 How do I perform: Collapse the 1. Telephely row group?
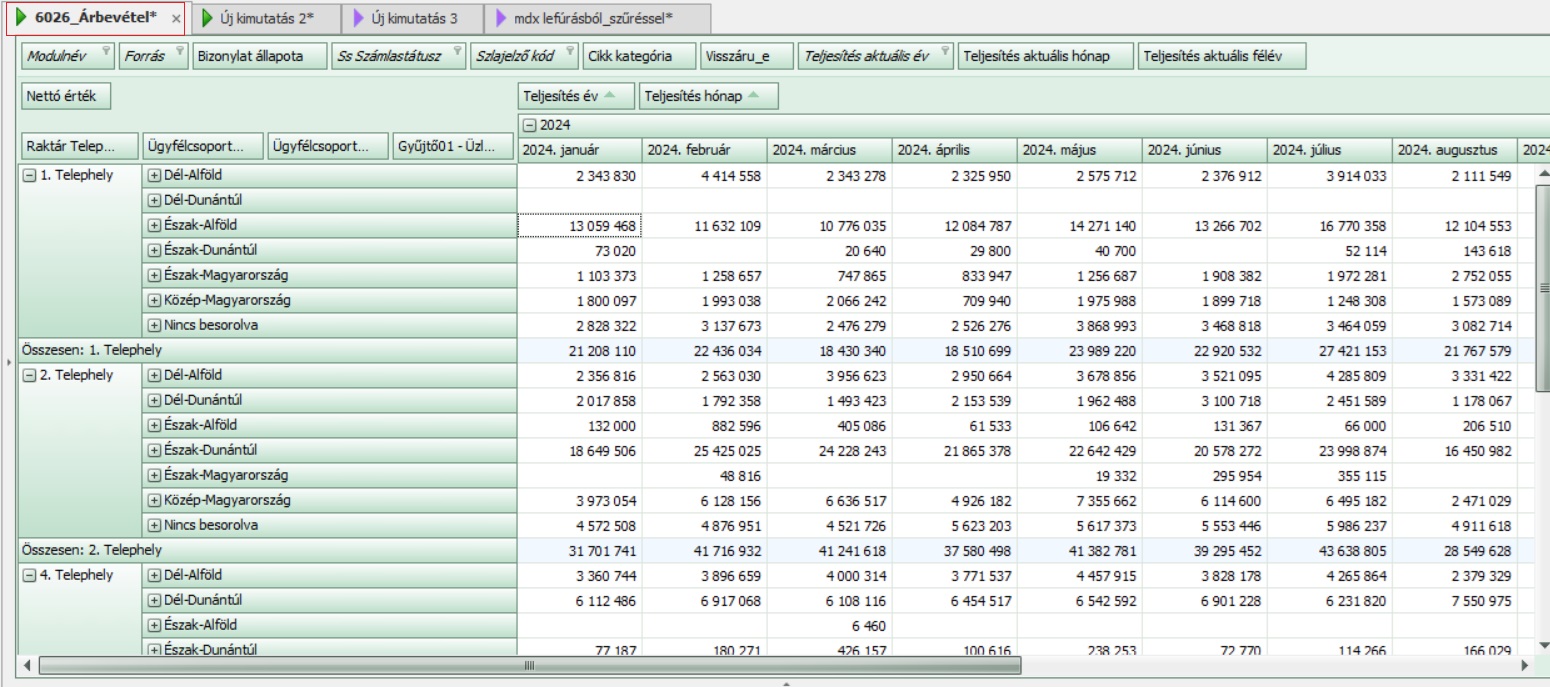(x=29, y=175)
